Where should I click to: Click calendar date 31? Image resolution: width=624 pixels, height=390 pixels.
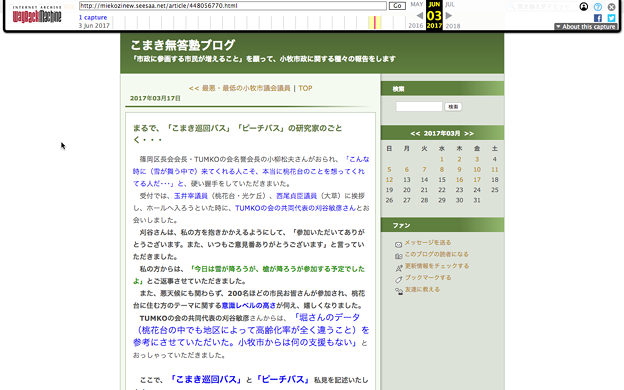point(477,200)
